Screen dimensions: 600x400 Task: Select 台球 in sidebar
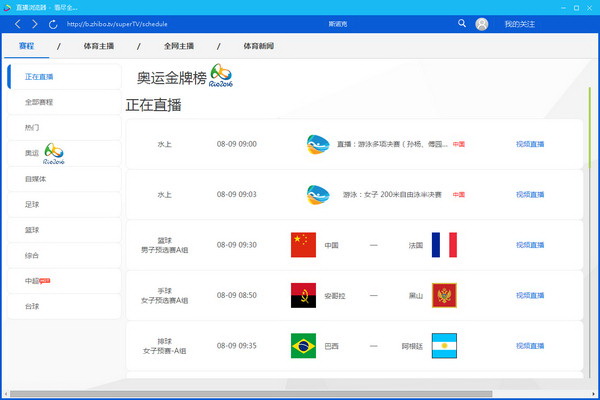pyautogui.click(x=64, y=306)
